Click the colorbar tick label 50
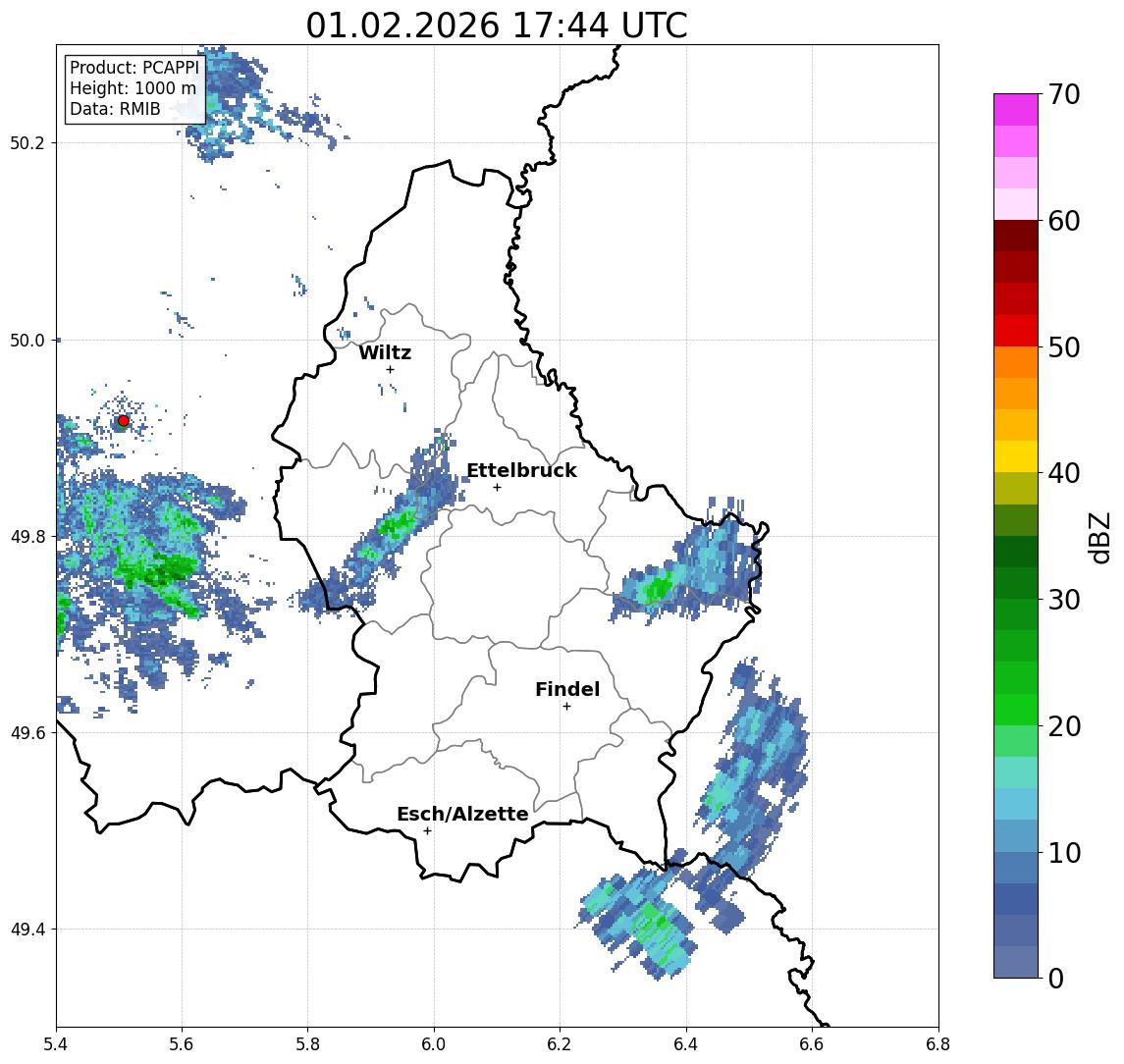Image resolution: width=1124 pixels, height=1064 pixels. coord(1064,347)
